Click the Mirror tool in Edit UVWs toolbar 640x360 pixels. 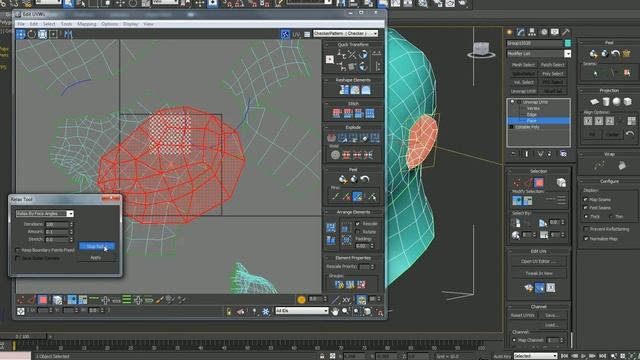[x=68, y=34]
